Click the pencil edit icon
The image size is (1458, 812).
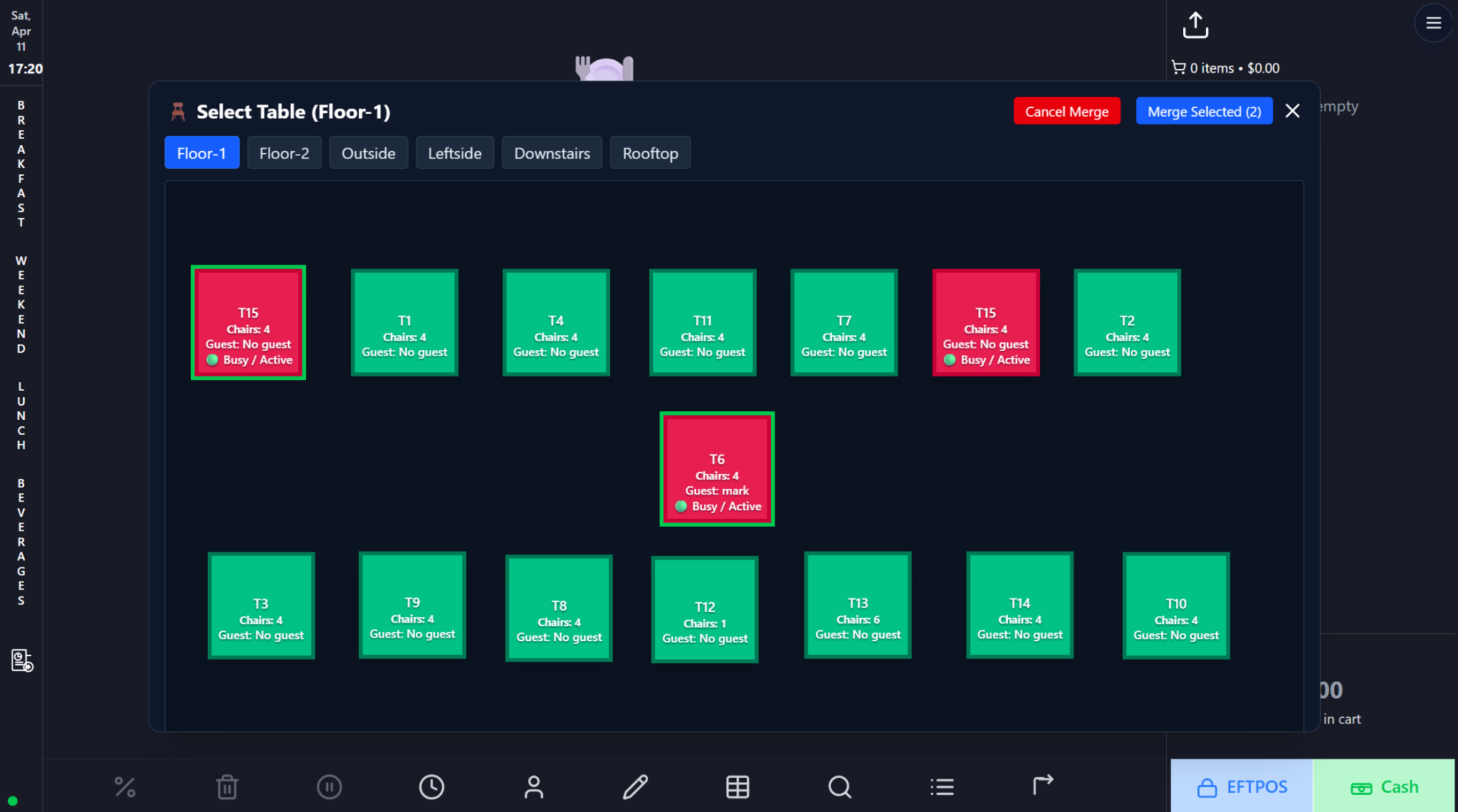tap(636, 786)
